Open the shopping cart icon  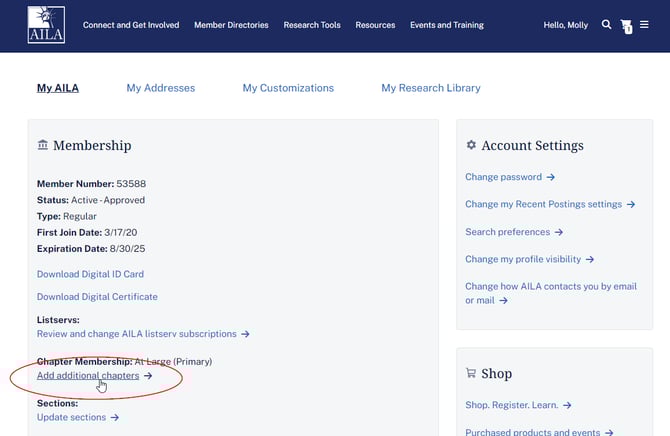626,26
